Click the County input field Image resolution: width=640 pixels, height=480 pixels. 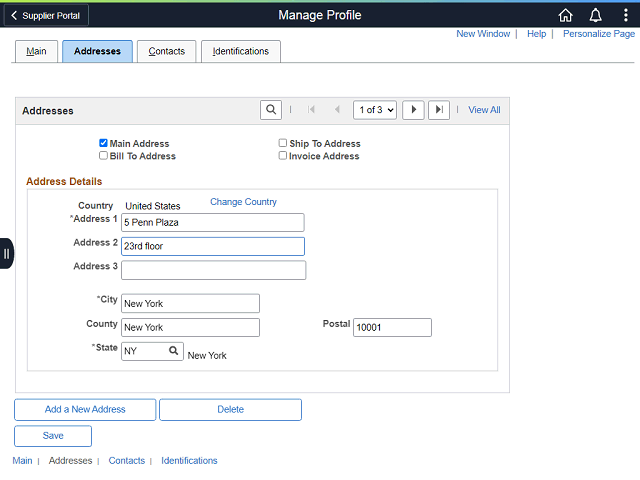[x=190, y=327]
